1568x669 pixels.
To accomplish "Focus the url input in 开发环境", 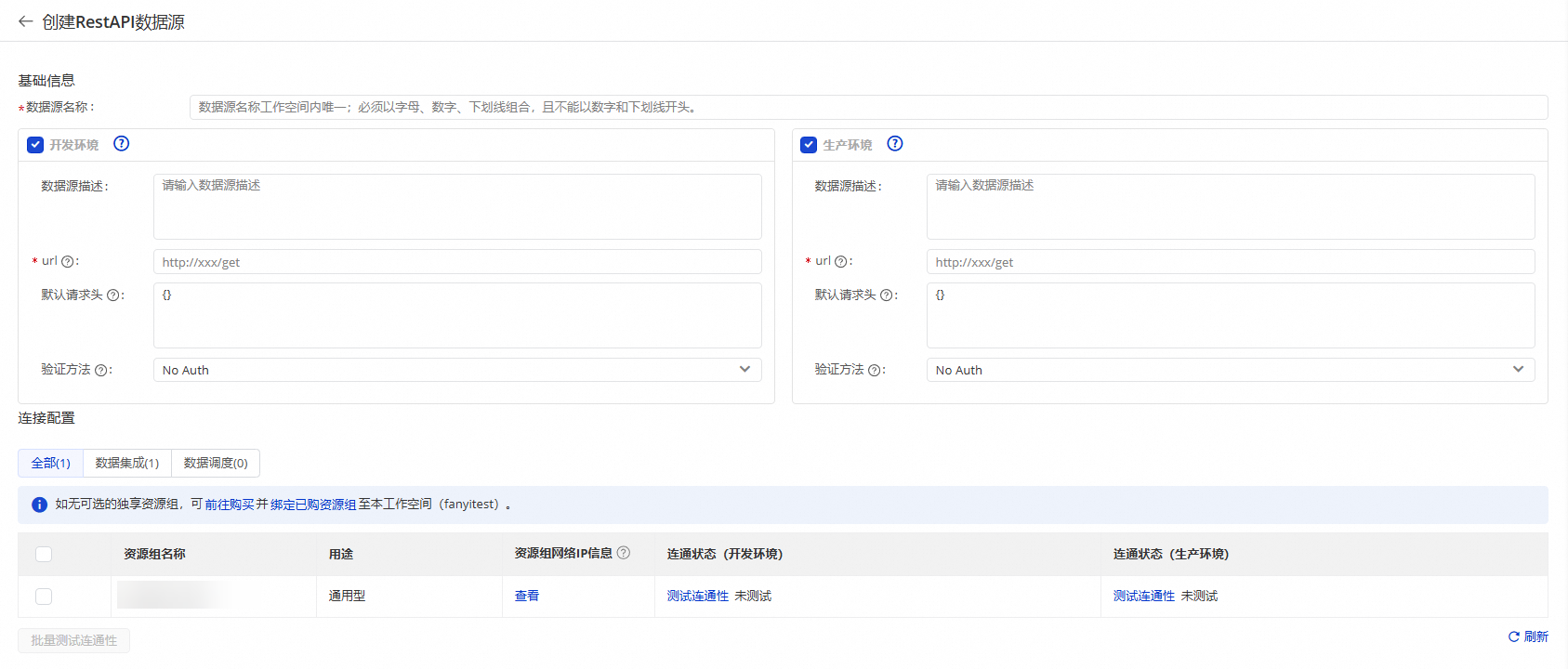I will [x=457, y=262].
